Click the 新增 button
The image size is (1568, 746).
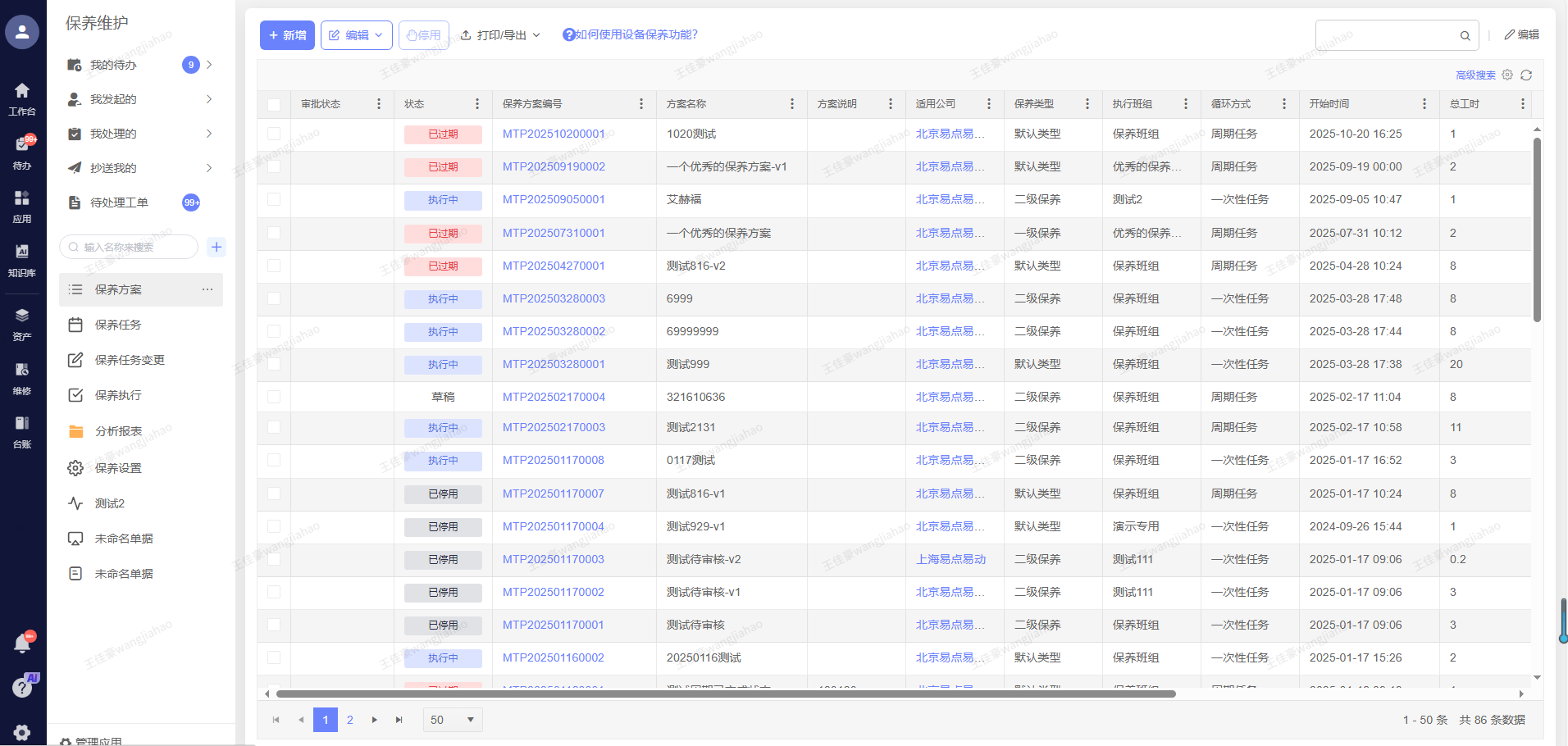287,35
